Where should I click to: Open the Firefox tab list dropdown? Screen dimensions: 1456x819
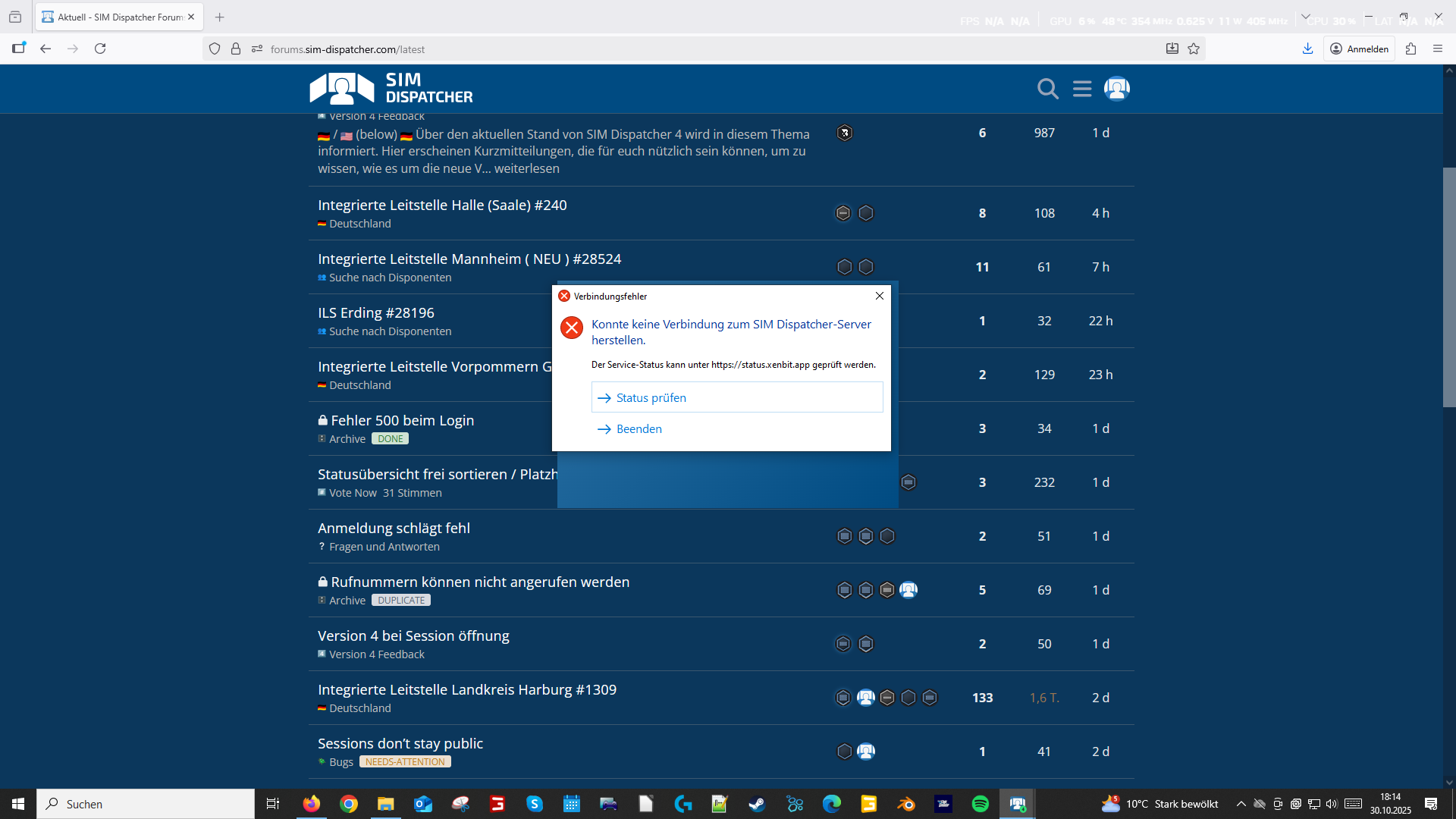[x=1305, y=16]
